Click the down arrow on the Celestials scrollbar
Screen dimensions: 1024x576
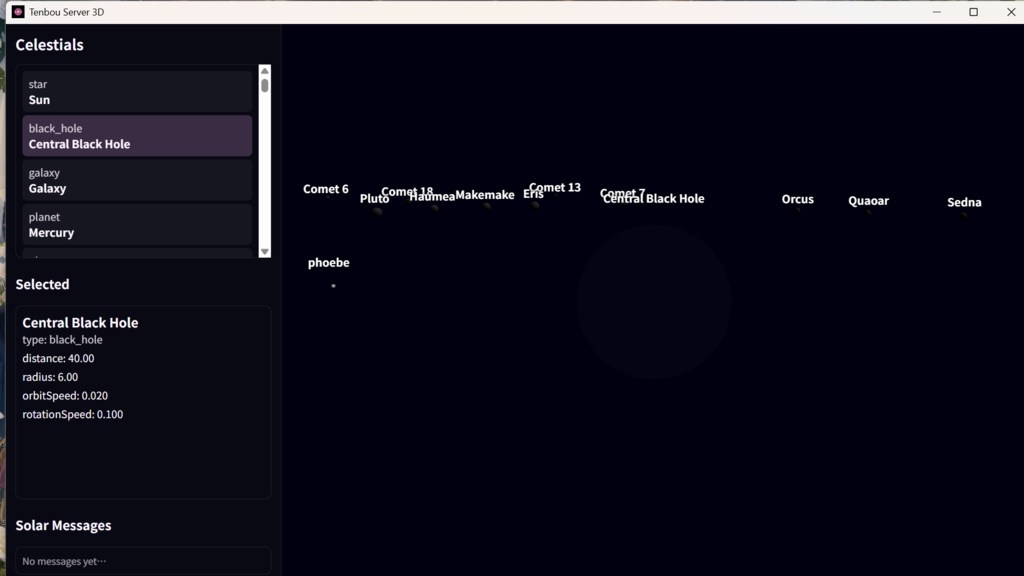264,249
